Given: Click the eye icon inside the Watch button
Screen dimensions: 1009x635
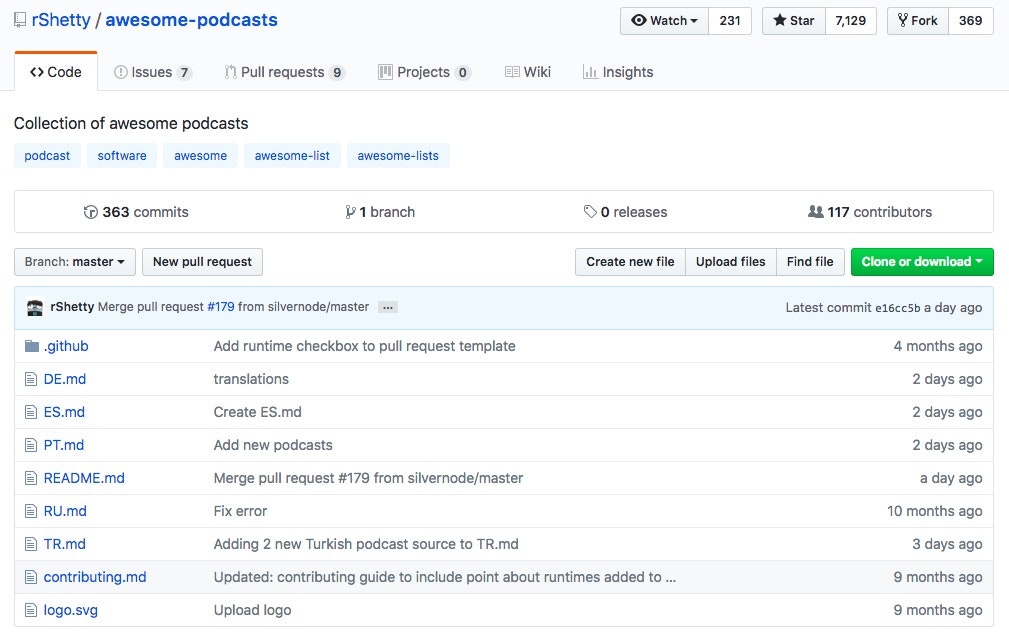Looking at the screenshot, I should pyautogui.click(x=639, y=20).
